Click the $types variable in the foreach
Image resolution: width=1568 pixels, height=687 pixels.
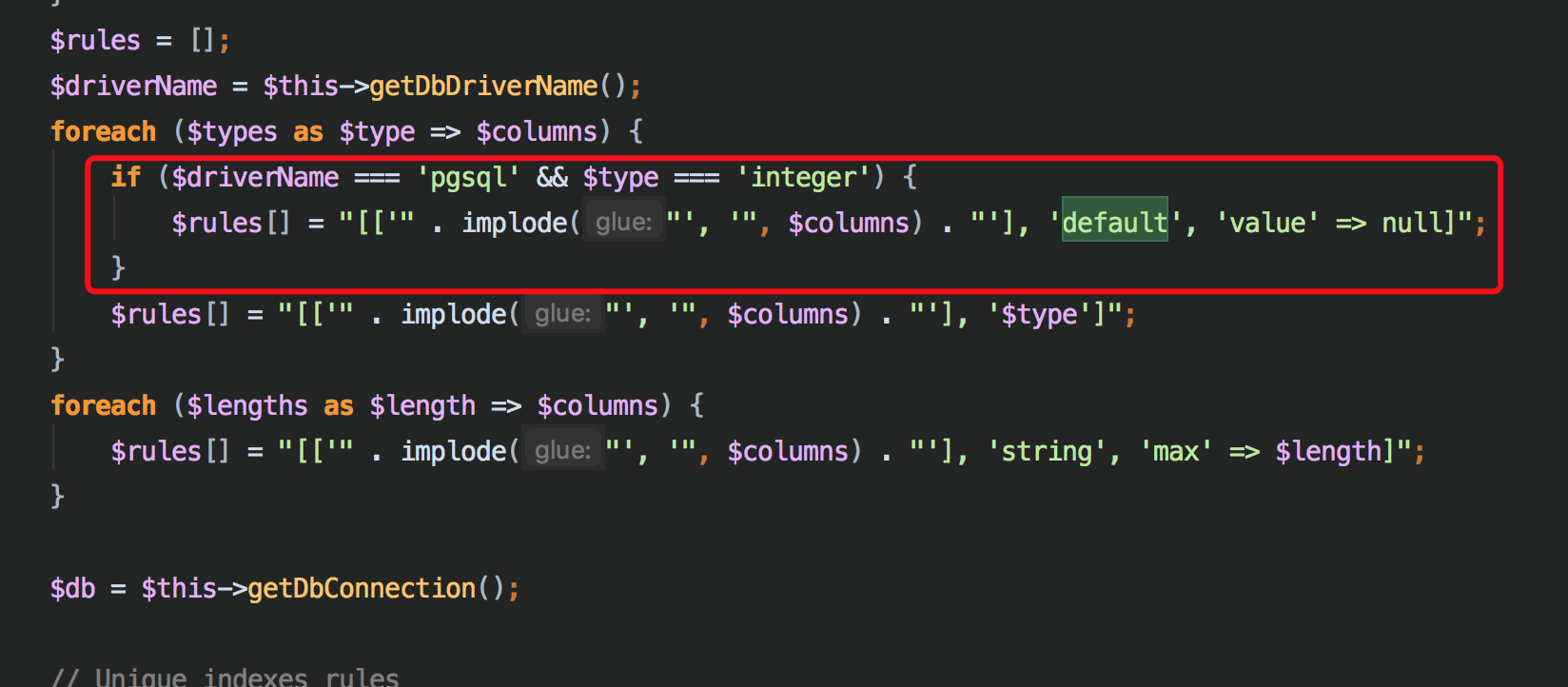pos(232,132)
